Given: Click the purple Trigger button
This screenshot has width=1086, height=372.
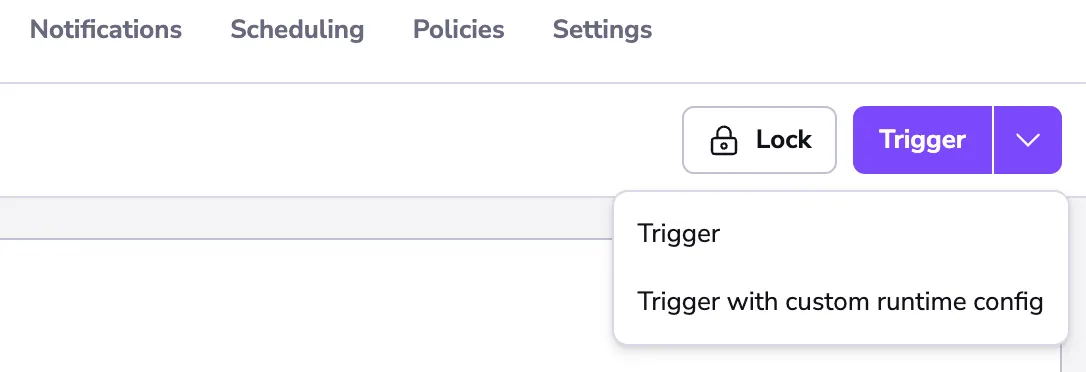Looking at the screenshot, I should [922, 140].
